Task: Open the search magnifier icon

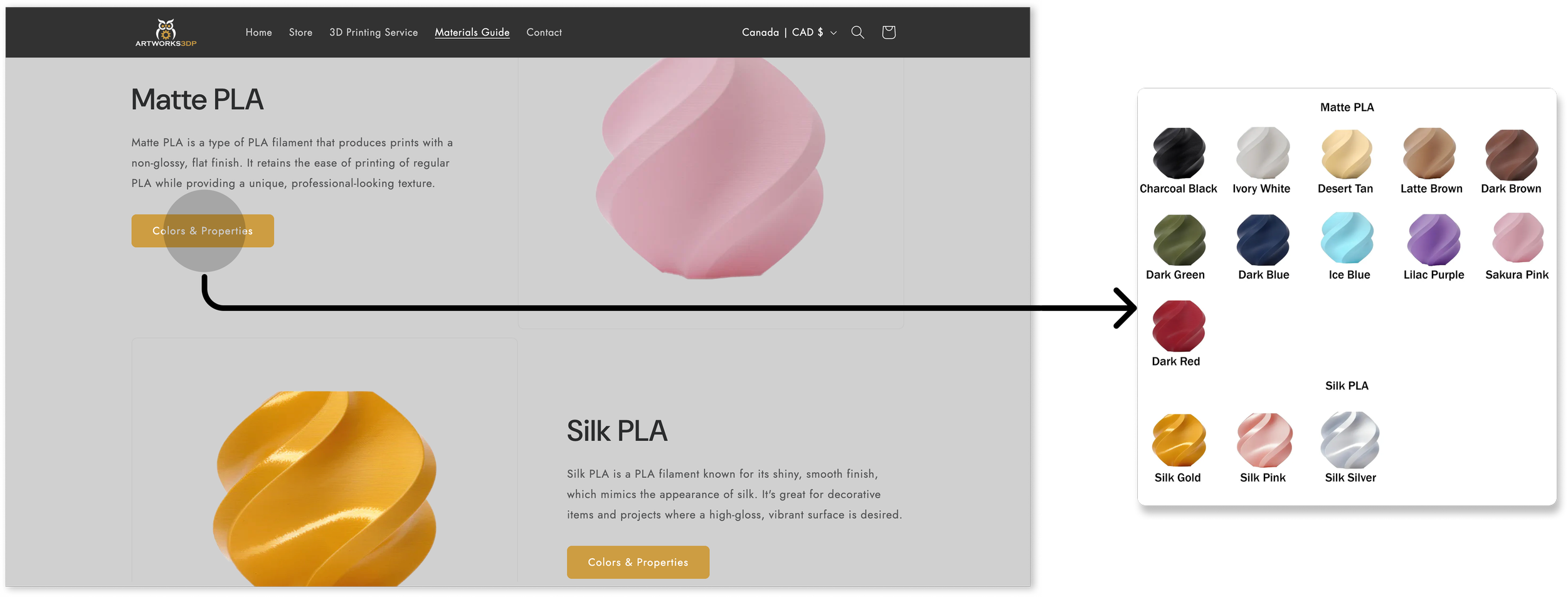Action: click(857, 32)
